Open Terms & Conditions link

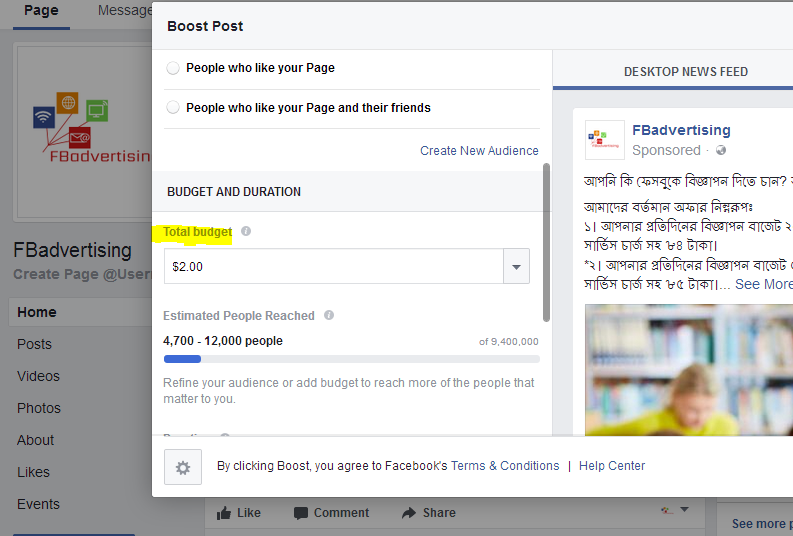(x=505, y=466)
